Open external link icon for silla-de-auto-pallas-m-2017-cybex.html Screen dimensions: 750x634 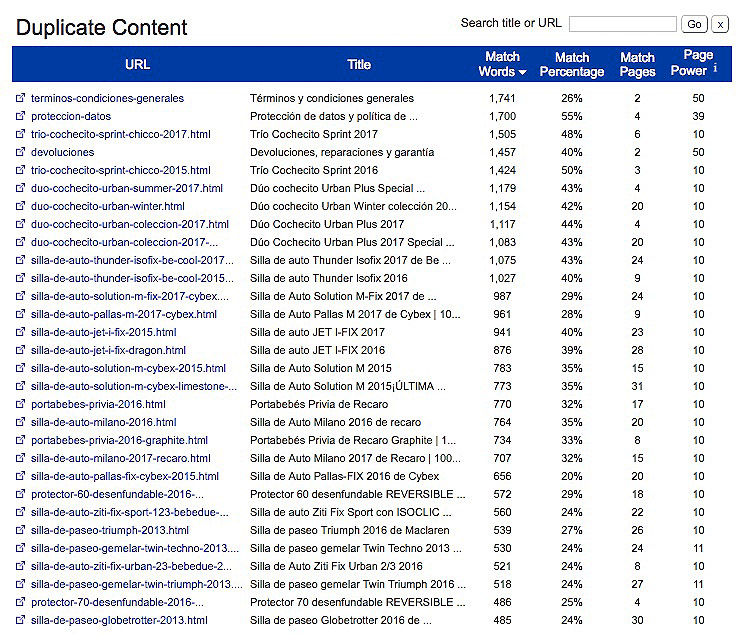click(x=20, y=314)
